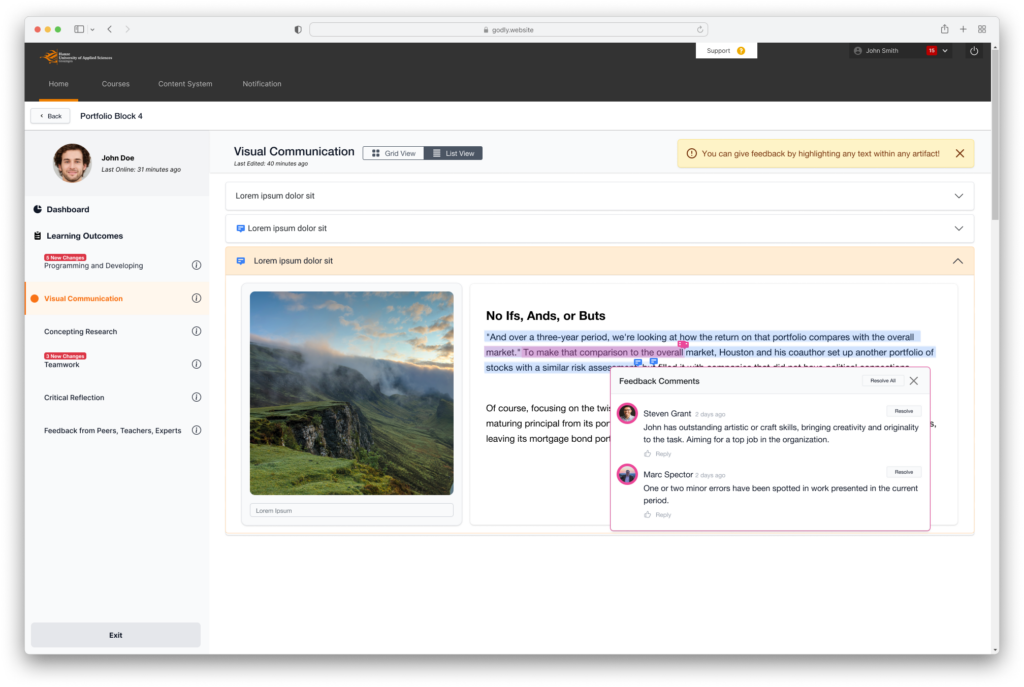Click info icon beside Critical Reflection
The height and width of the screenshot is (687, 1024).
coord(196,397)
